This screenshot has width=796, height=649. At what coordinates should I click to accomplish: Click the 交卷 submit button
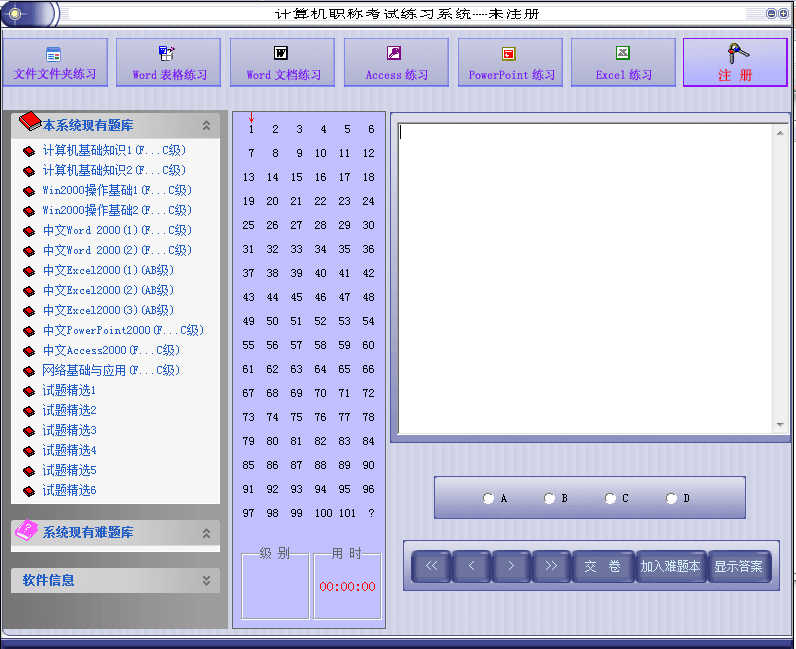pos(602,566)
